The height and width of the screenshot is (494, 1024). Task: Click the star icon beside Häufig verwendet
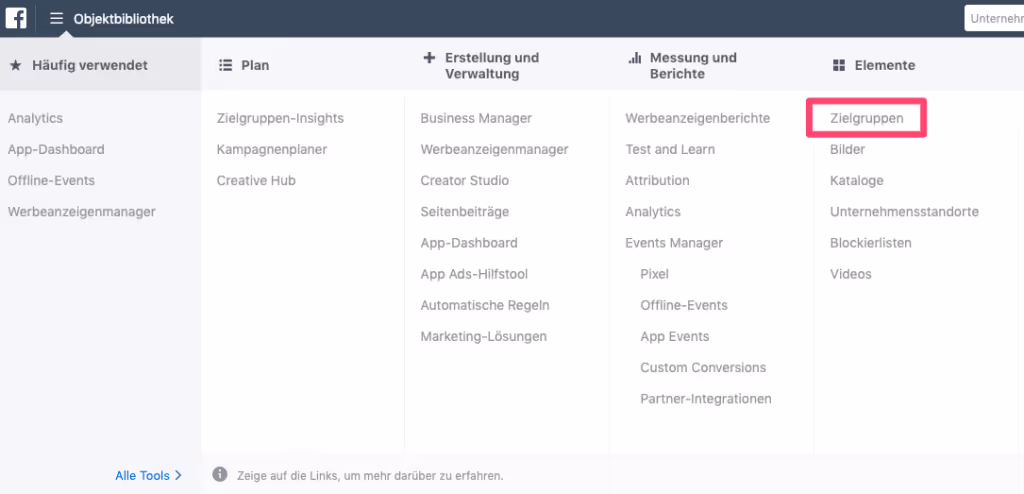click(16, 65)
